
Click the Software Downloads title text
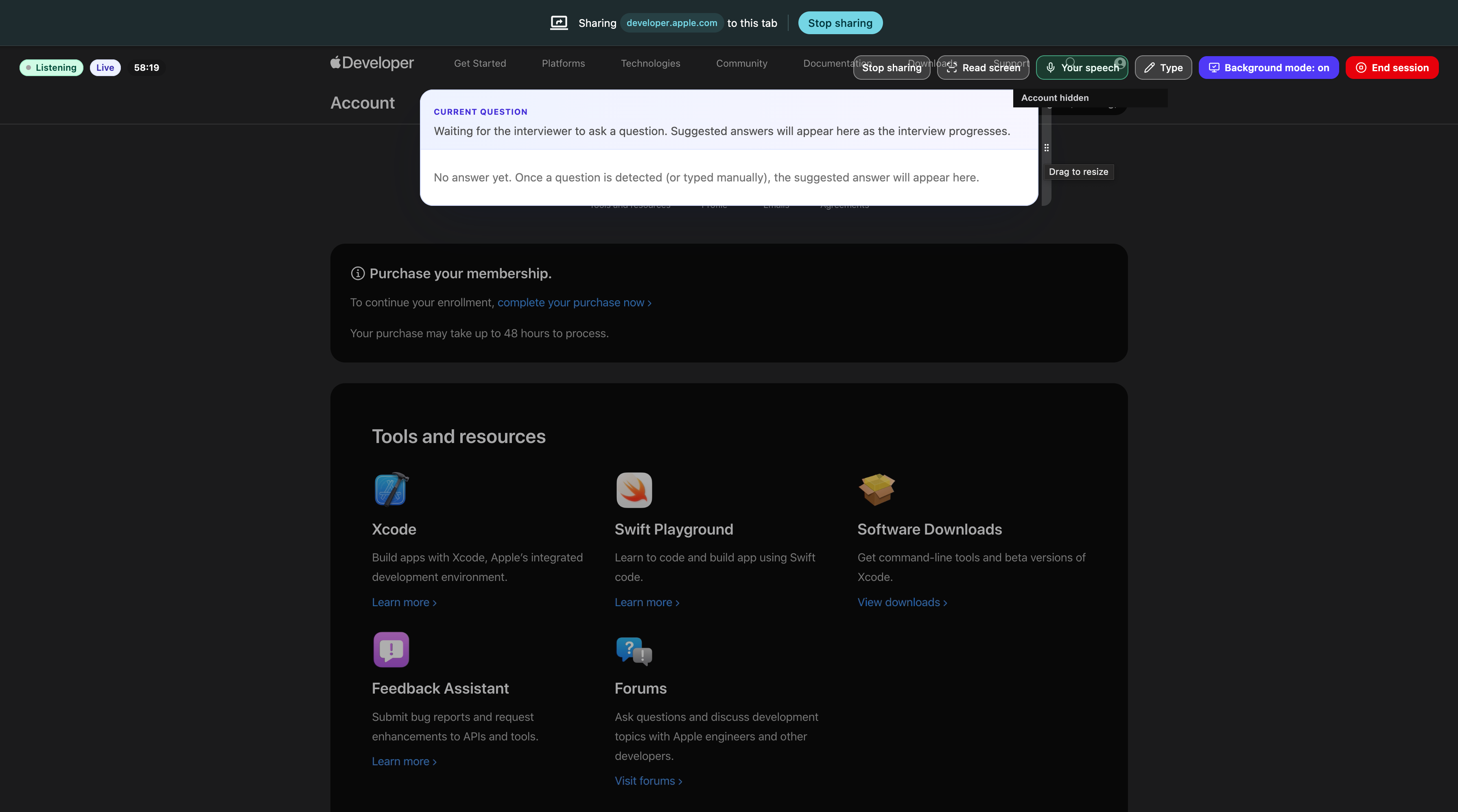[929, 529]
